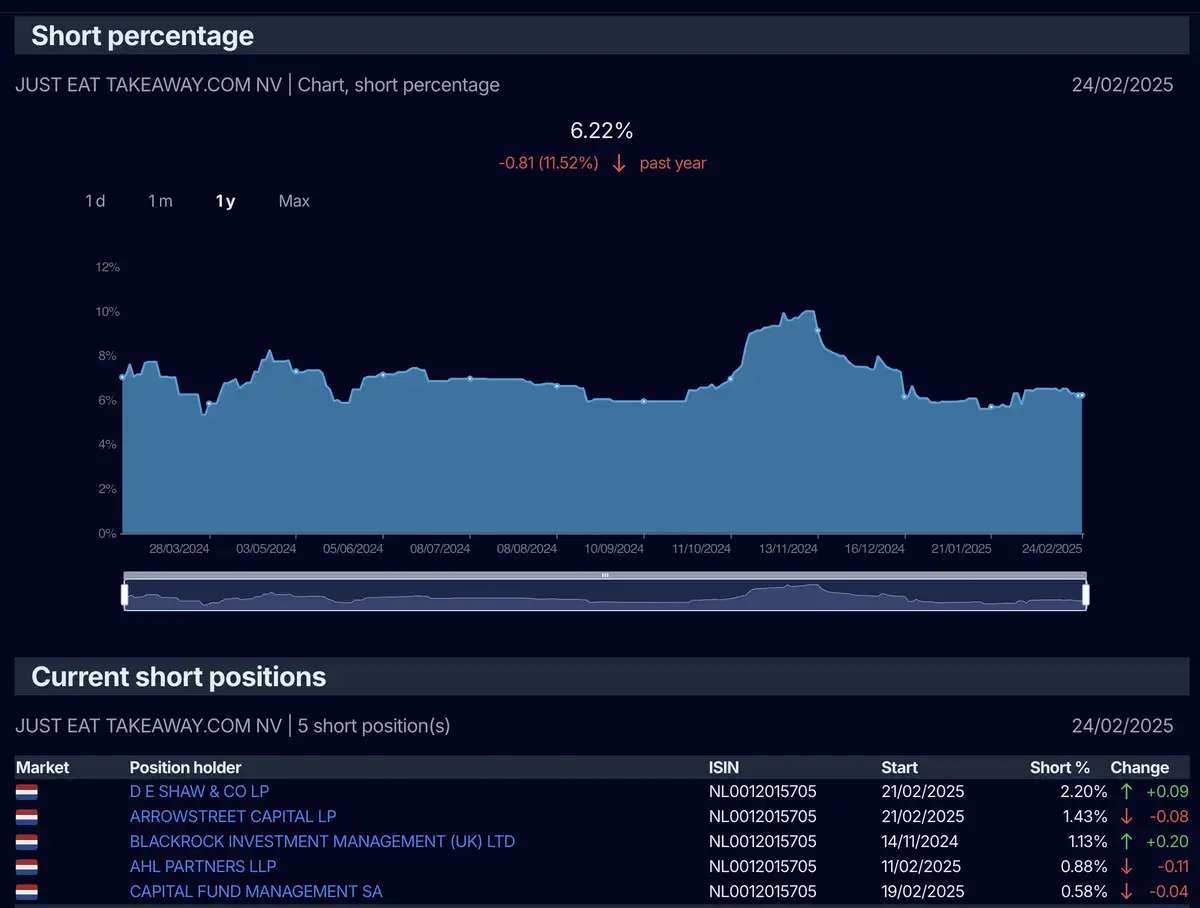The height and width of the screenshot is (908, 1200).
Task: Select the 1y chart range
Action: 225,201
